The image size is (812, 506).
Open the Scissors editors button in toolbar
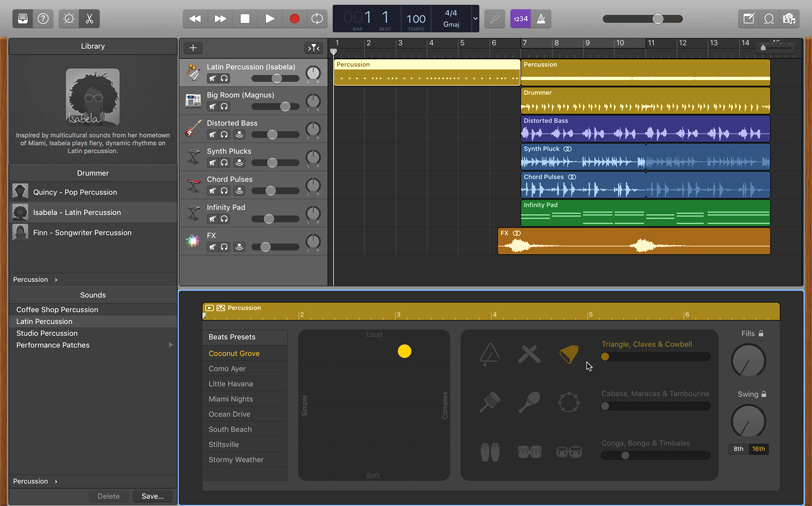coord(90,18)
